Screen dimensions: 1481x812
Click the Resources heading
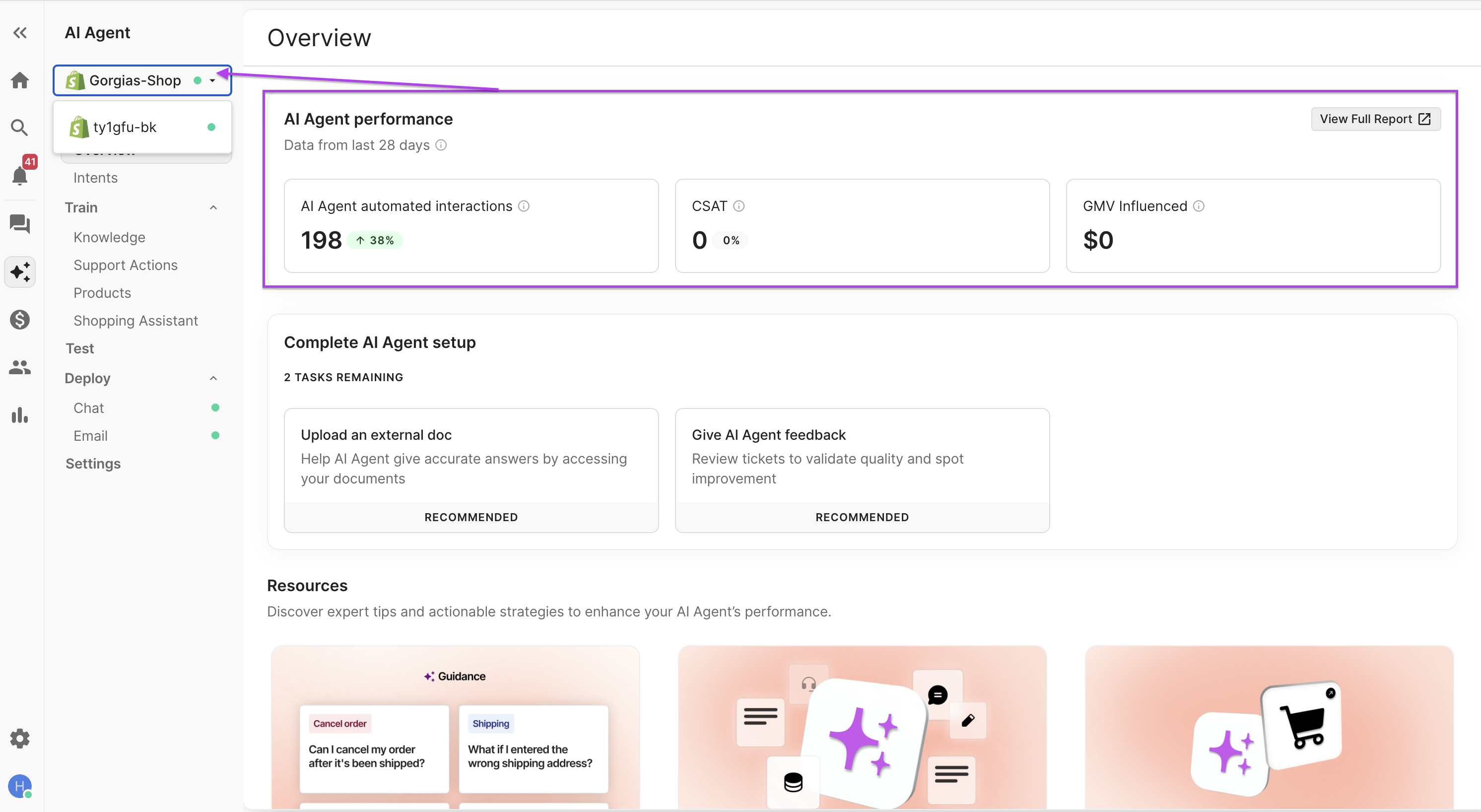click(x=308, y=585)
